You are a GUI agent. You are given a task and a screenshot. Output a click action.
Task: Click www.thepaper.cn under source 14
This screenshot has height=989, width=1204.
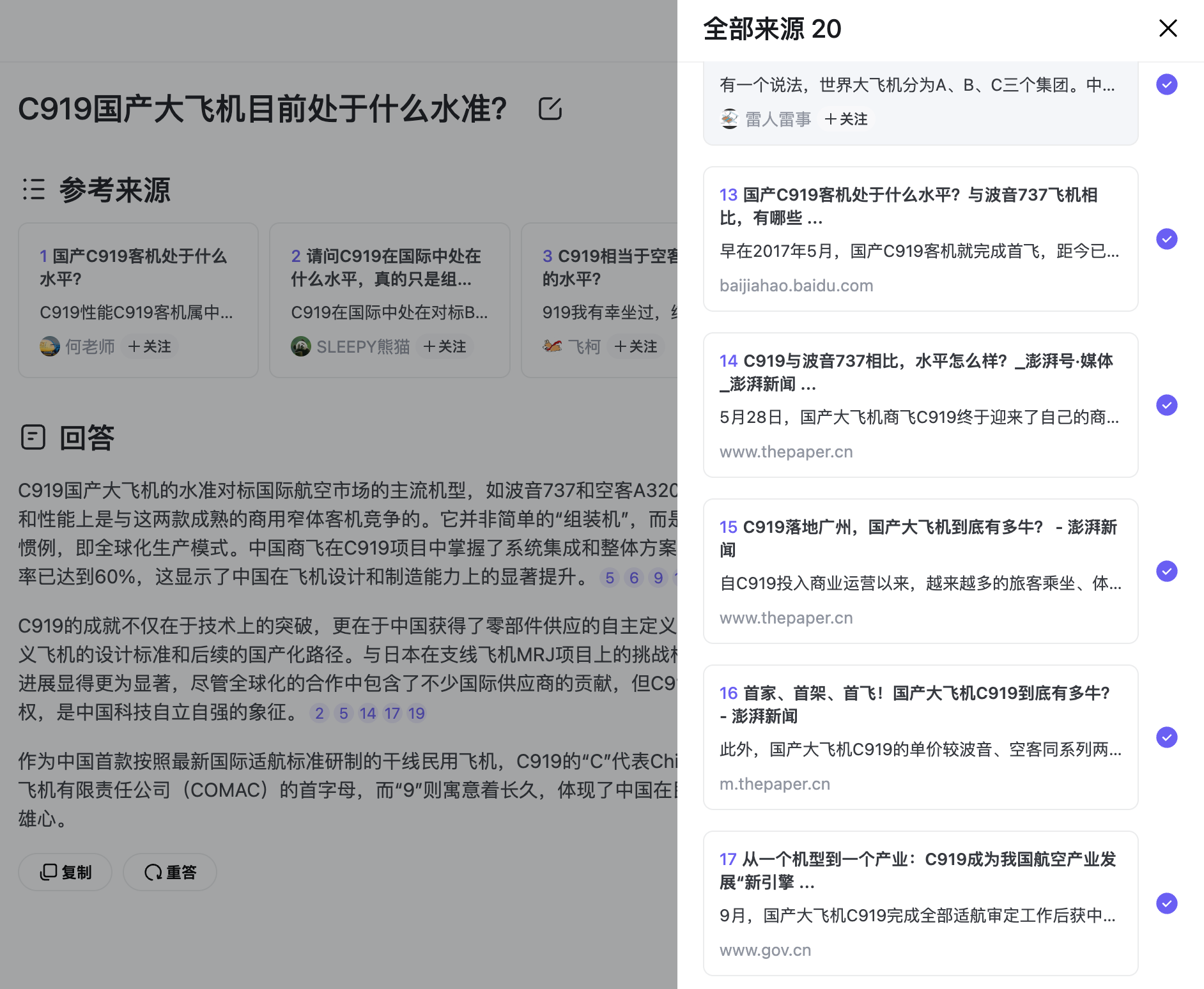point(786,452)
